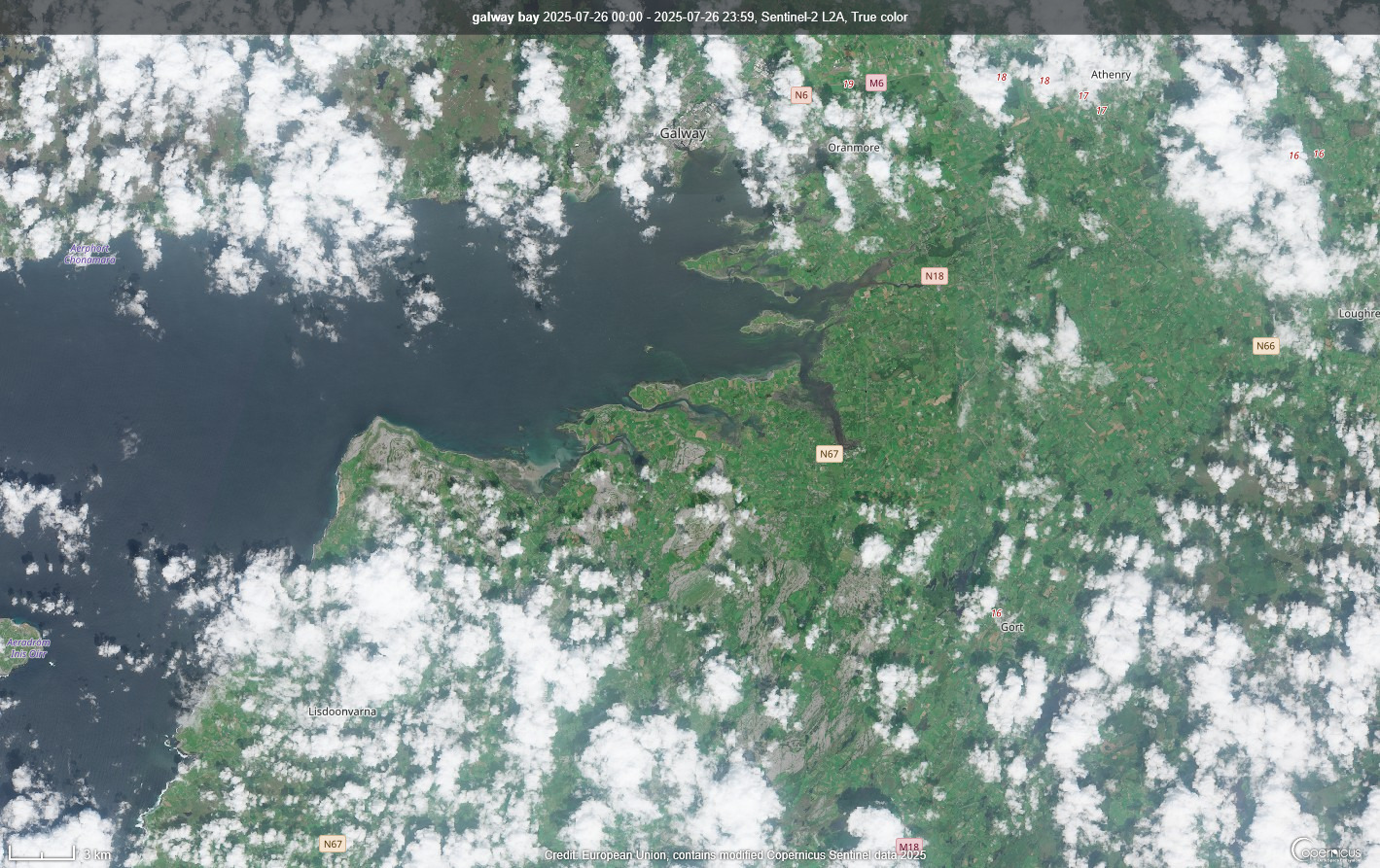This screenshot has height=868, width=1380.
Task: Click the Copernicus logo
Action: (1327, 851)
